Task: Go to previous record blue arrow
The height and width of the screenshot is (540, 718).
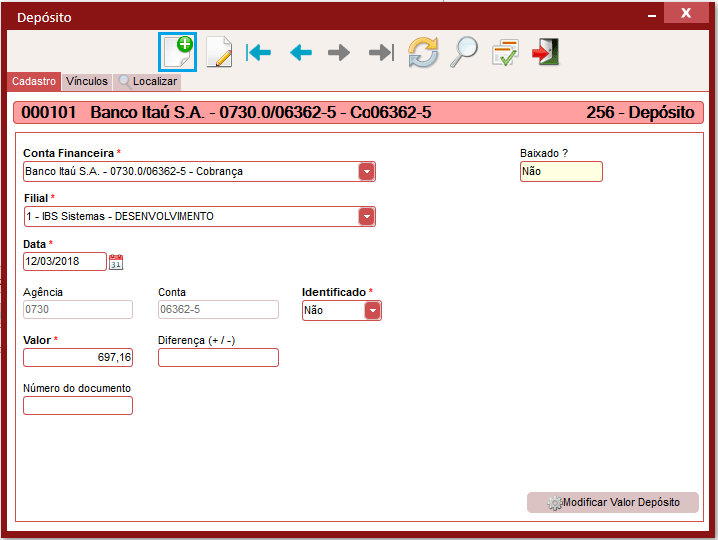Action: pos(301,52)
